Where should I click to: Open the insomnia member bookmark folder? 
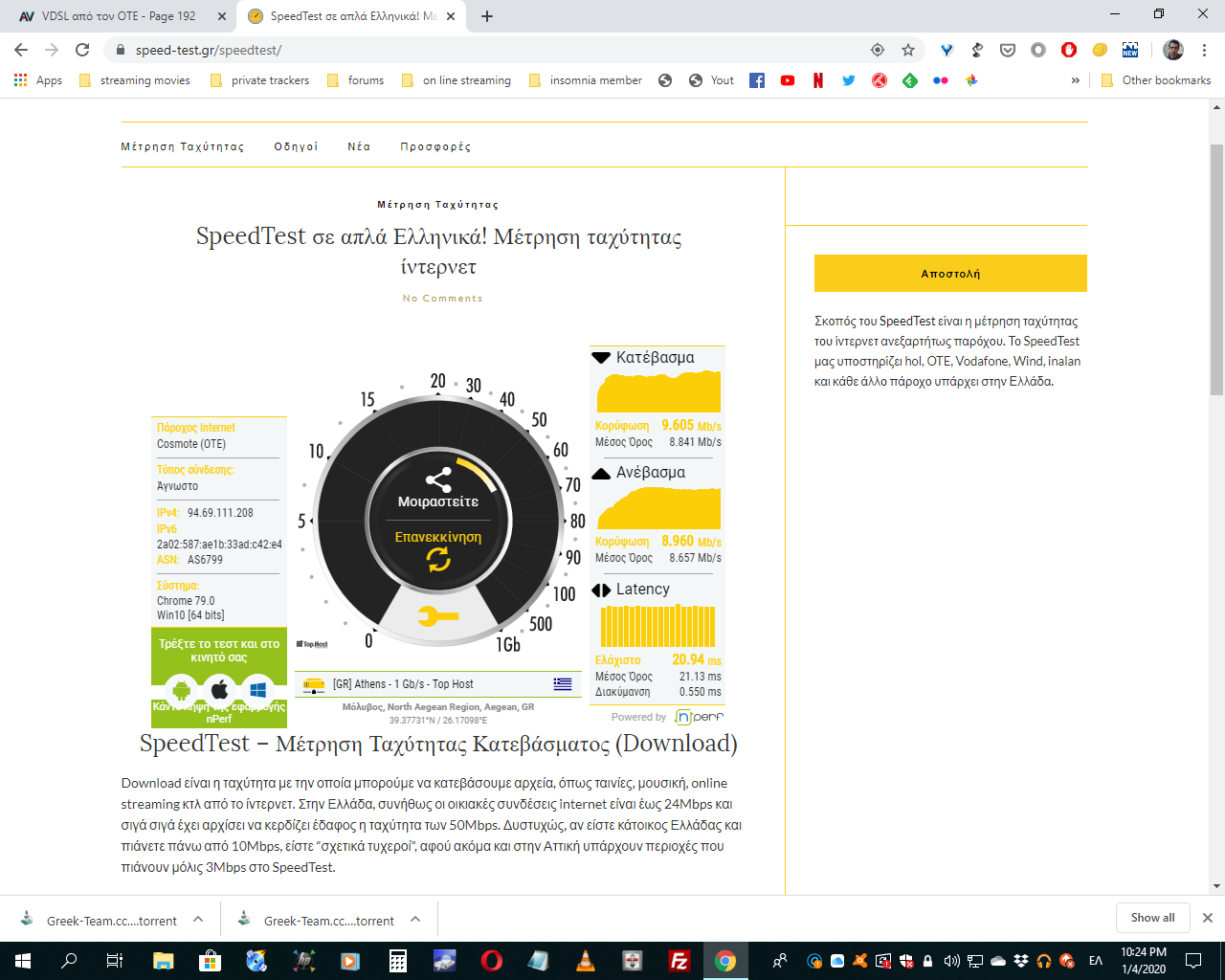coord(586,80)
